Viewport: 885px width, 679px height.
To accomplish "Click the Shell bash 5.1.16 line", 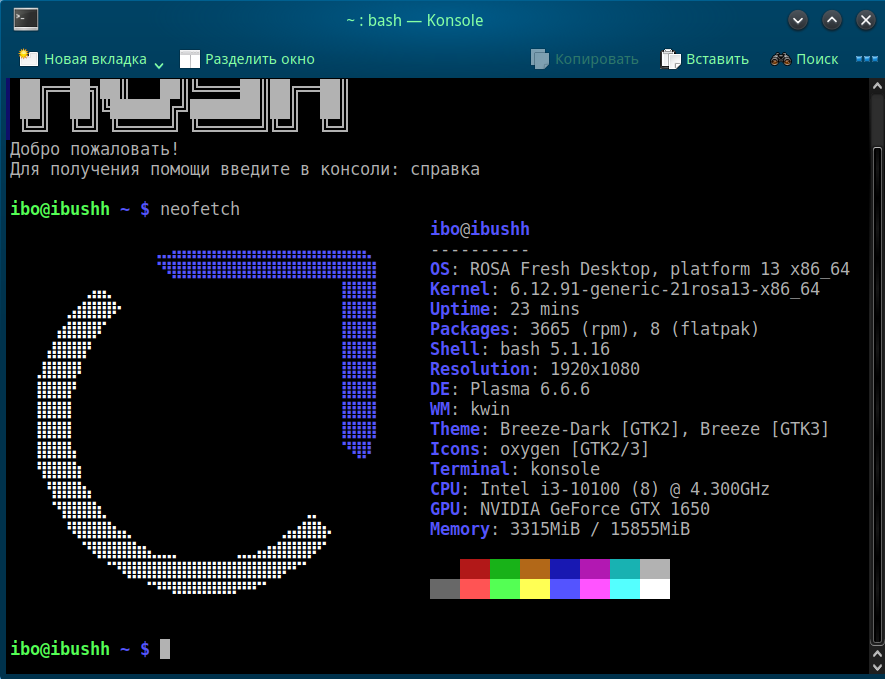I will point(520,349).
